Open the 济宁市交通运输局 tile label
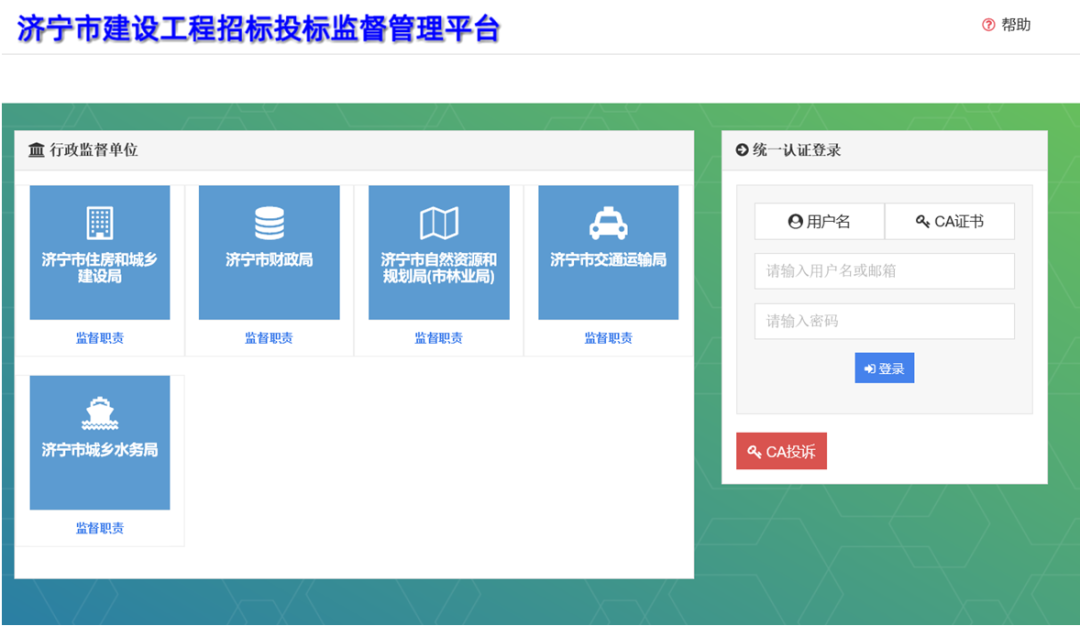This screenshot has height=626, width=1080. 608,260
